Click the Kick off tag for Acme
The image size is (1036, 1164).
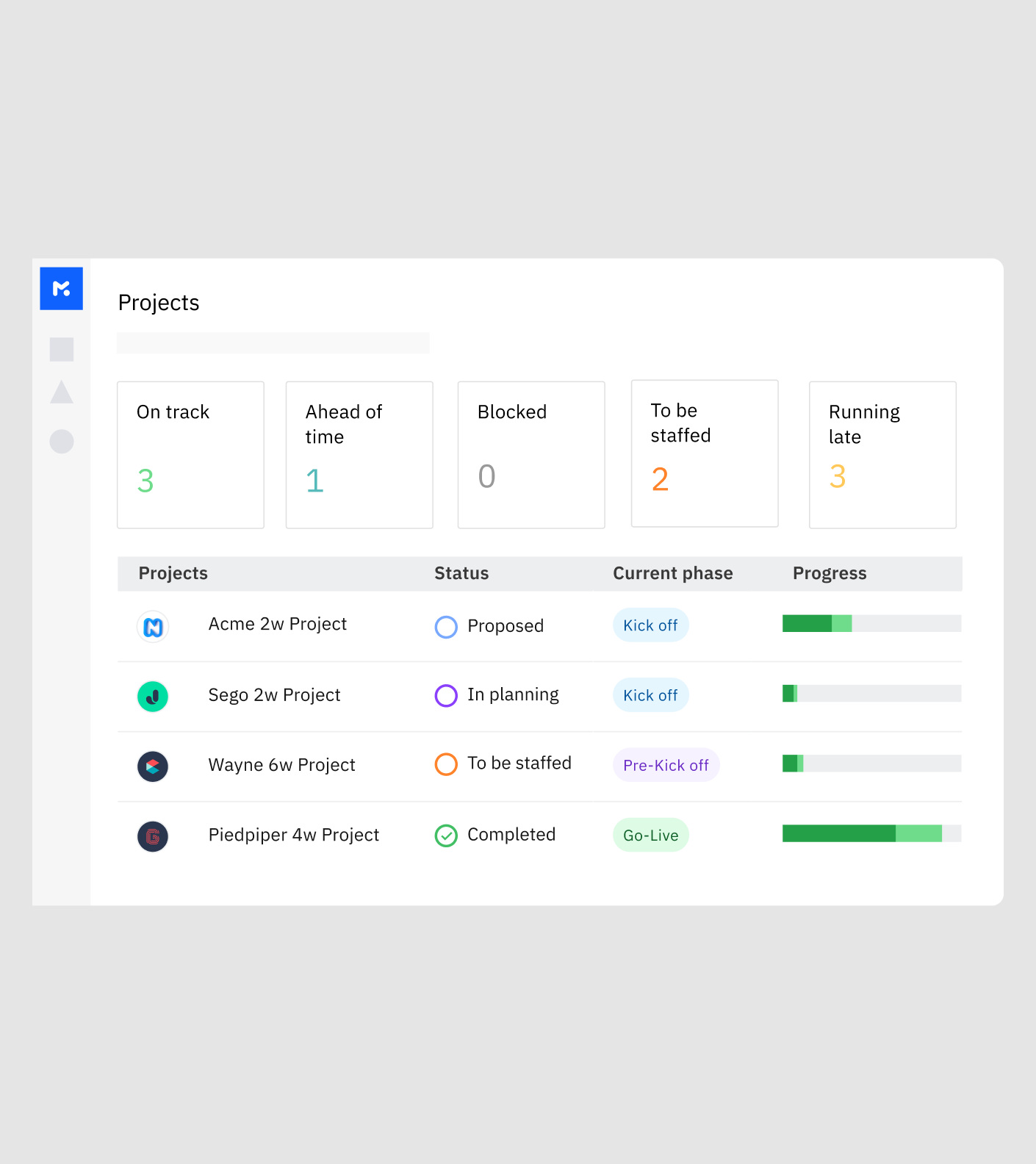click(x=651, y=625)
